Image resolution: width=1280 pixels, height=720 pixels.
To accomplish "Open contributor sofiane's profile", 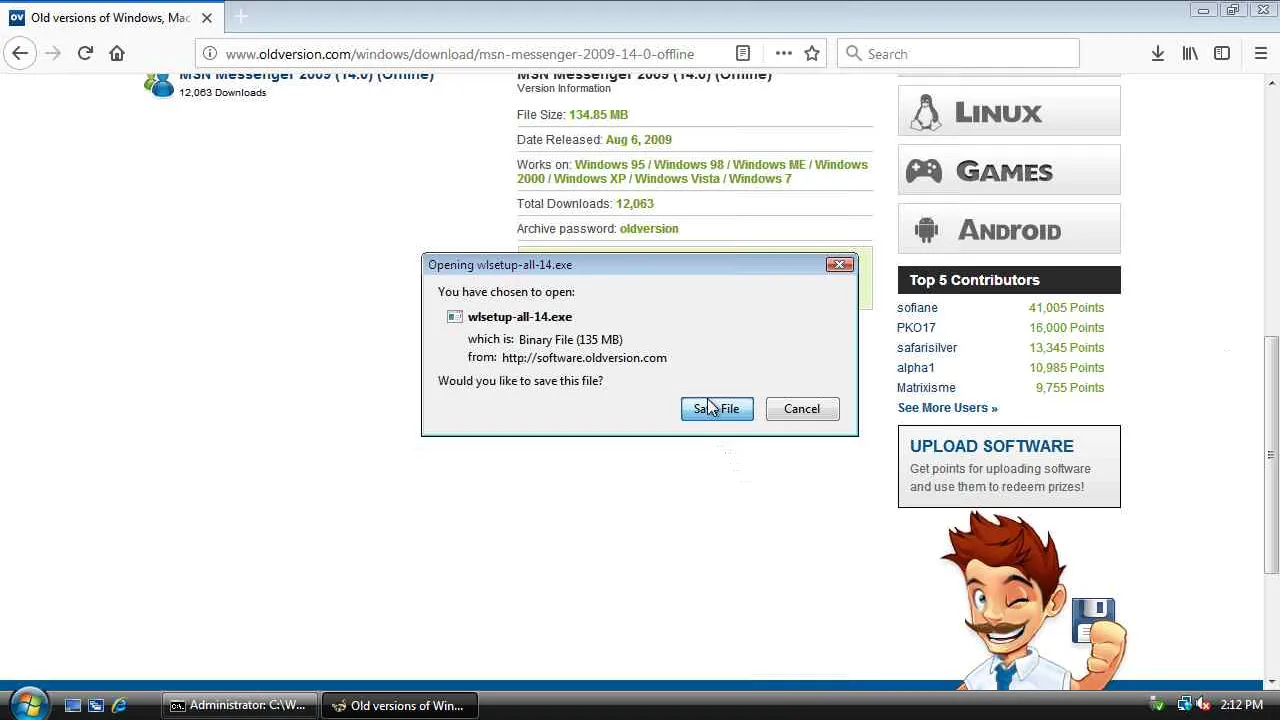I will click(x=917, y=308).
